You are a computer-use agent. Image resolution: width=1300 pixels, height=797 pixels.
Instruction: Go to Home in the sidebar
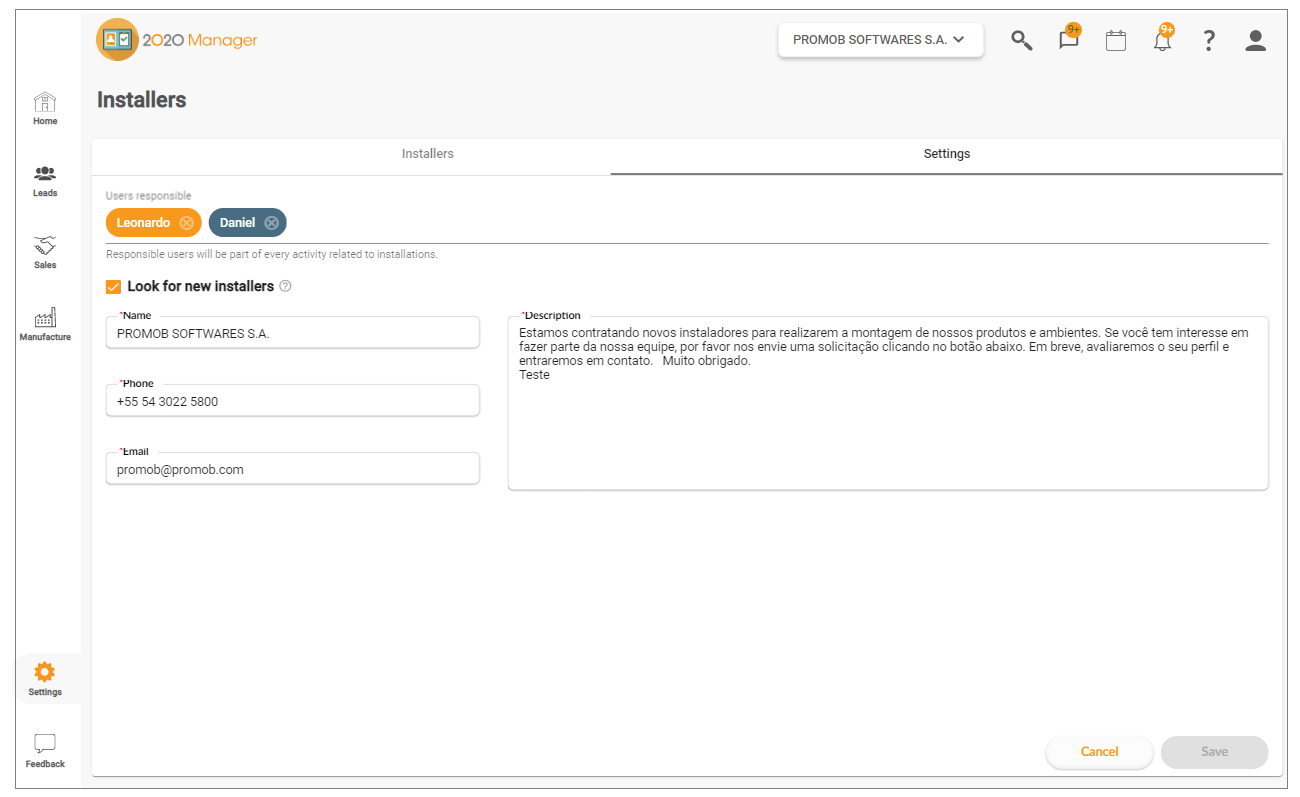tap(45, 108)
